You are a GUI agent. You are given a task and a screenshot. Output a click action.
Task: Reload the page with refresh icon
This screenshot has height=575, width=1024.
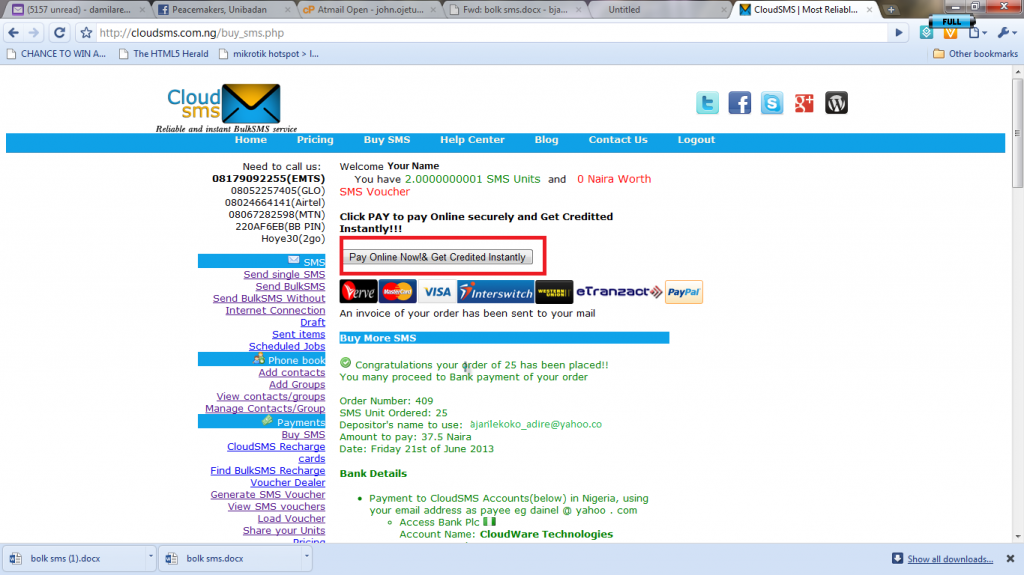click(x=59, y=33)
